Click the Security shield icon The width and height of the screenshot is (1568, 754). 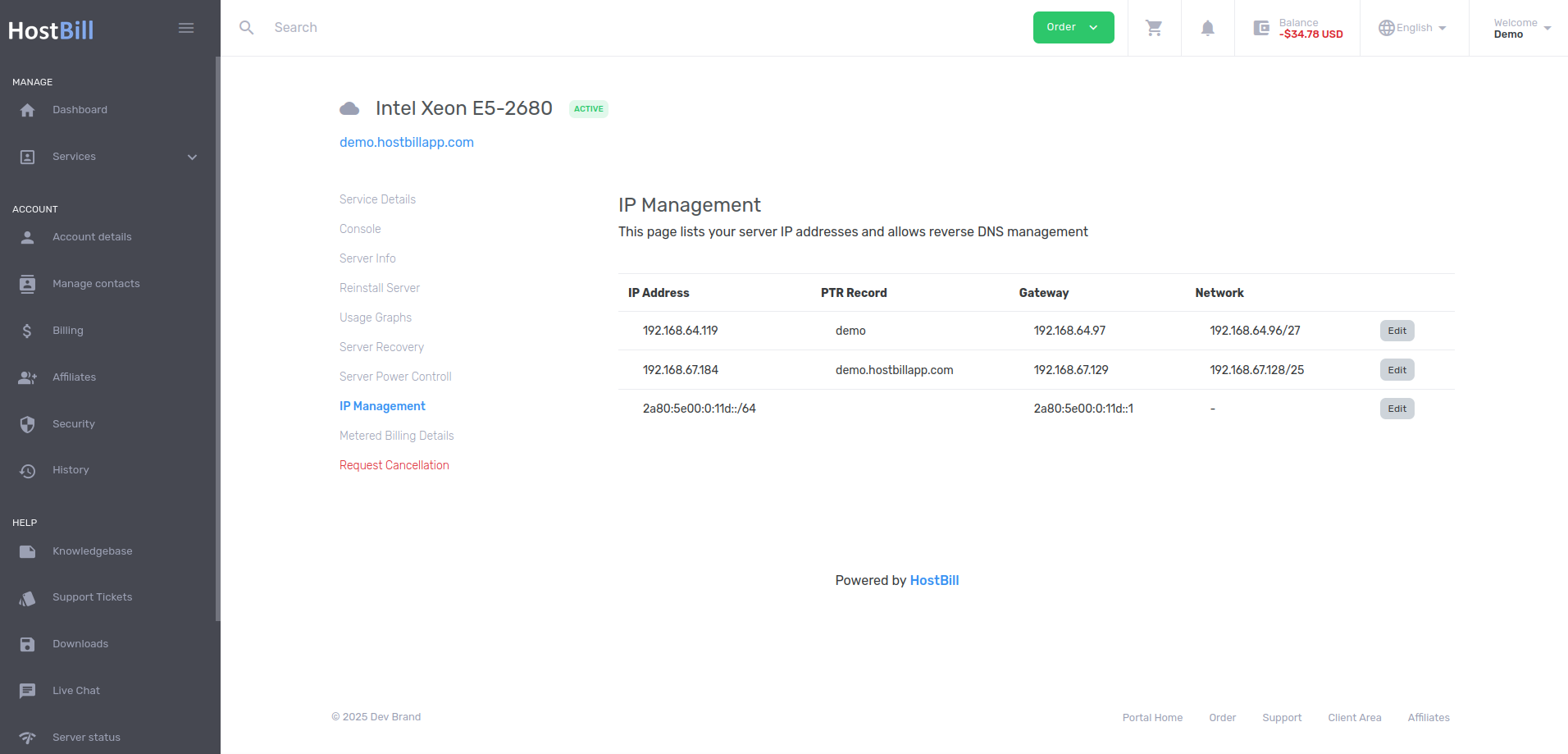(27, 424)
